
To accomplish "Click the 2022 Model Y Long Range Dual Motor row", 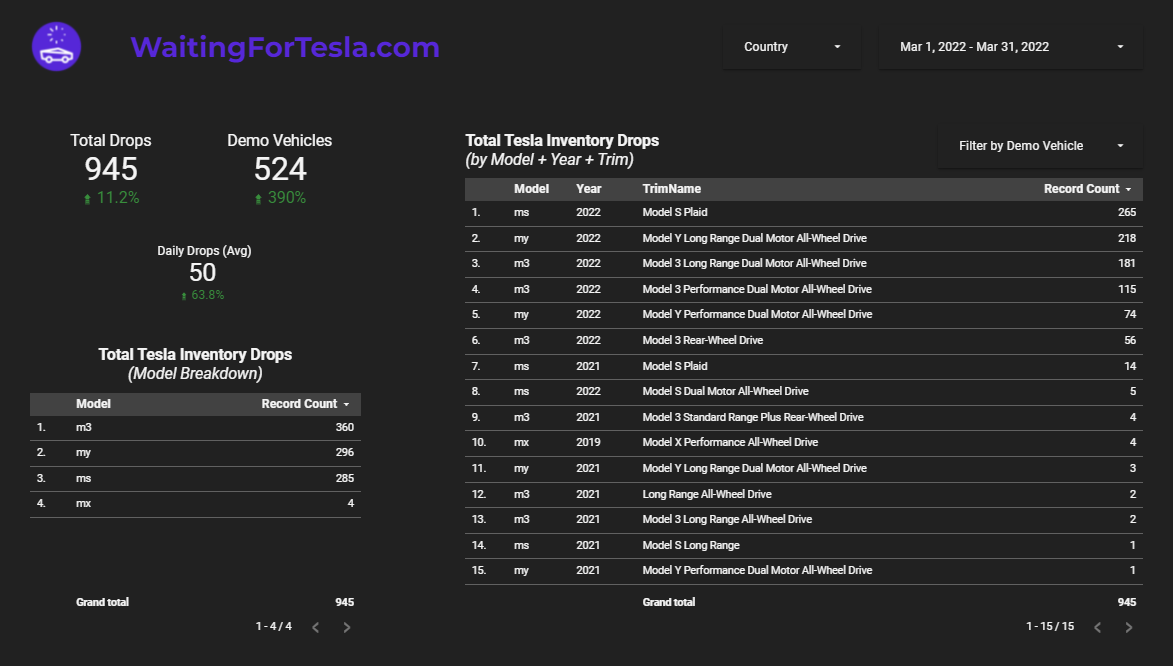I will pos(803,238).
